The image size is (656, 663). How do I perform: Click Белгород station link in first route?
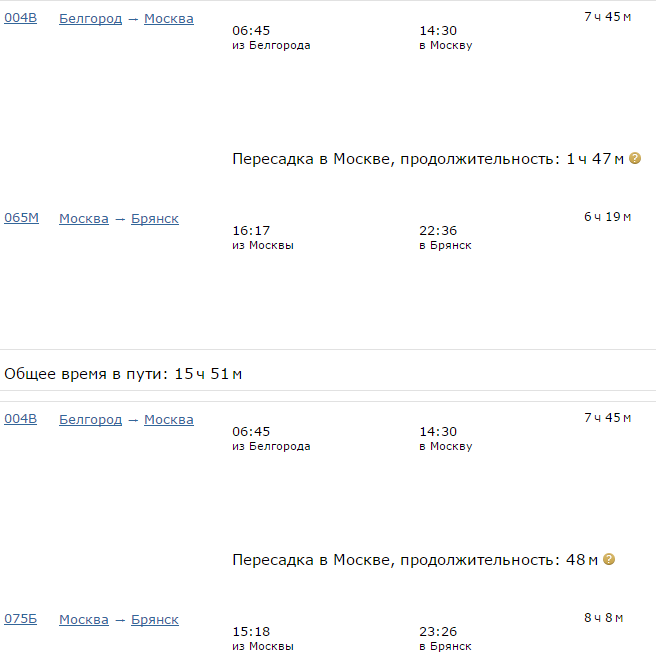(91, 19)
